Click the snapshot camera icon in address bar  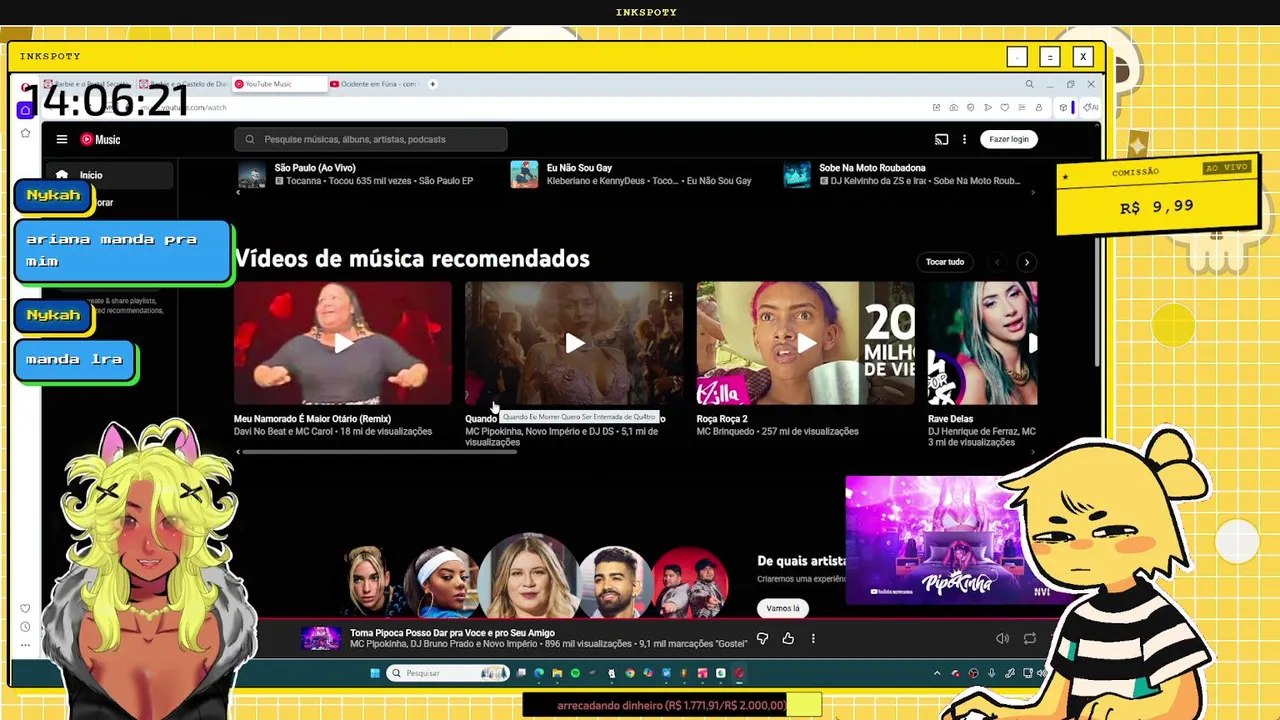[953, 107]
